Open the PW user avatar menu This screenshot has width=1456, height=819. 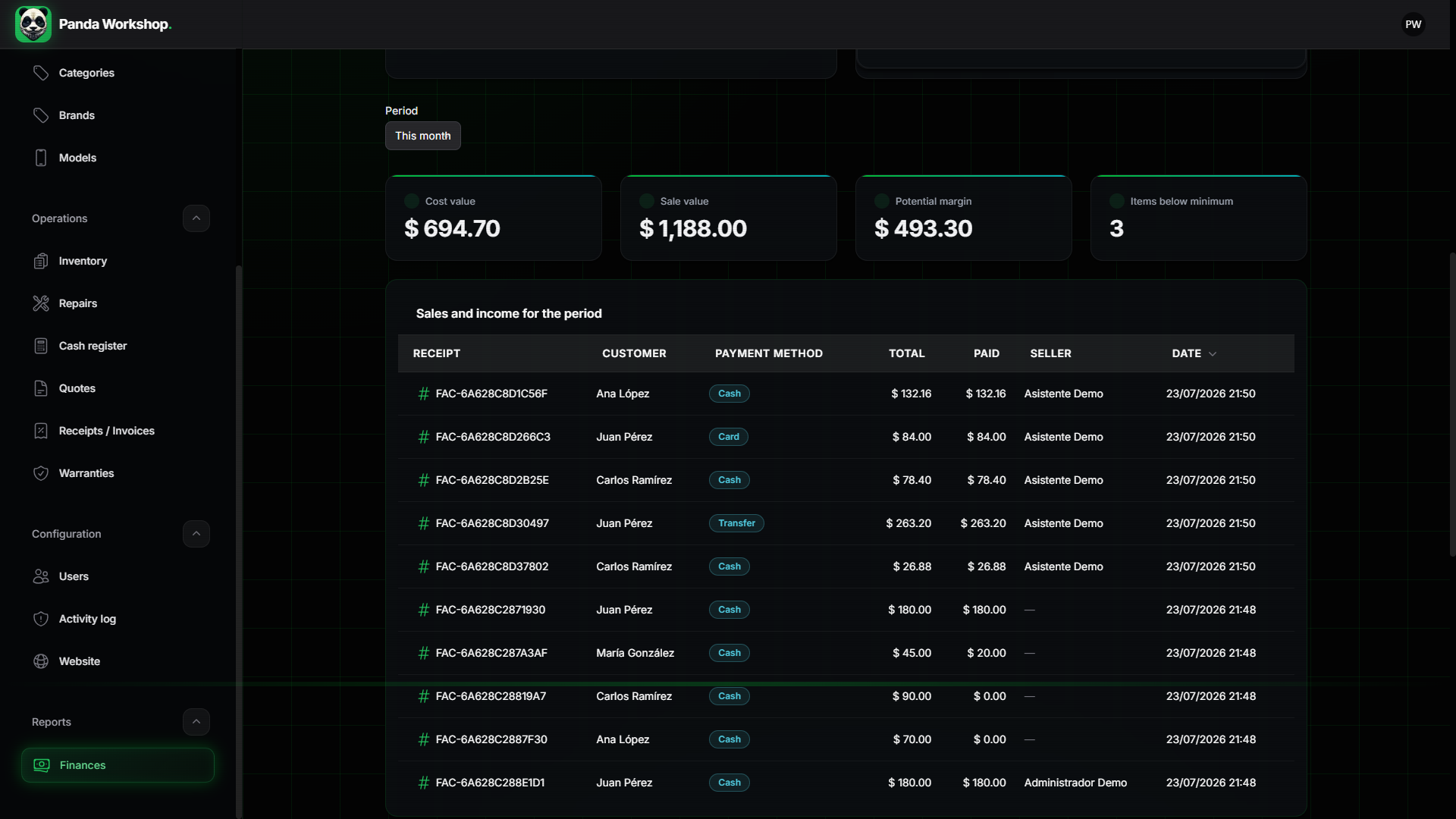coord(1414,24)
